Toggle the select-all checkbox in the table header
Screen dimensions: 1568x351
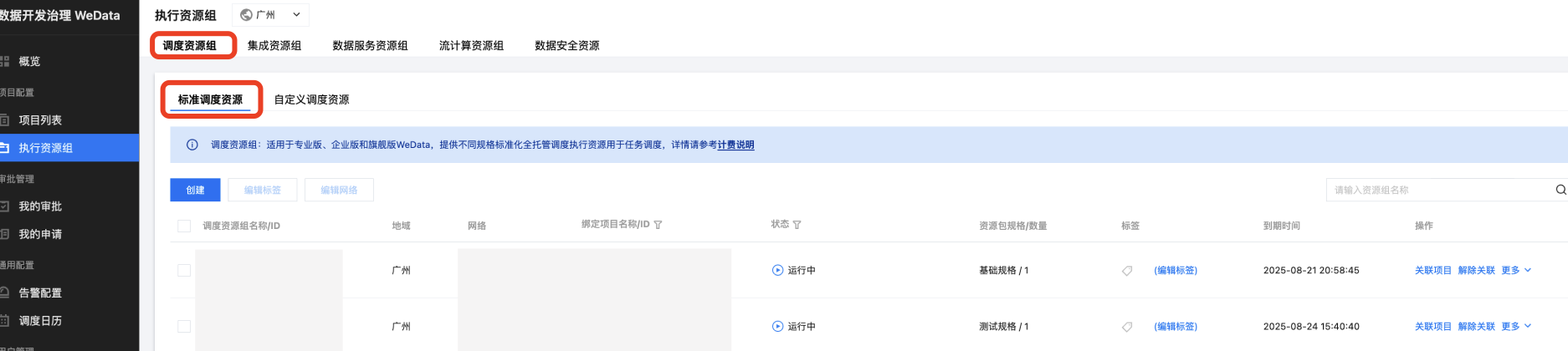click(x=184, y=226)
